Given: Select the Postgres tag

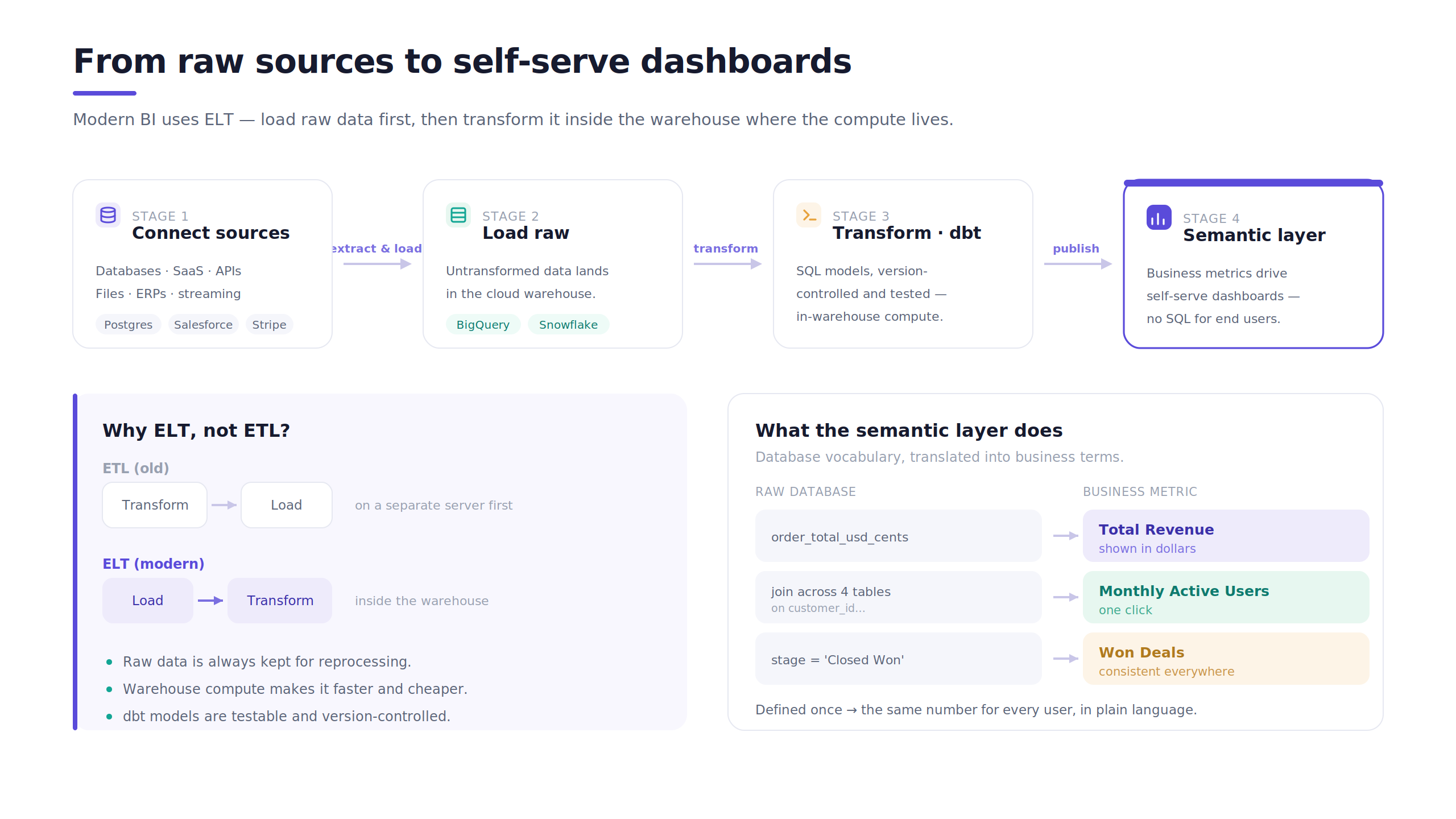Looking at the screenshot, I should tap(129, 325).
